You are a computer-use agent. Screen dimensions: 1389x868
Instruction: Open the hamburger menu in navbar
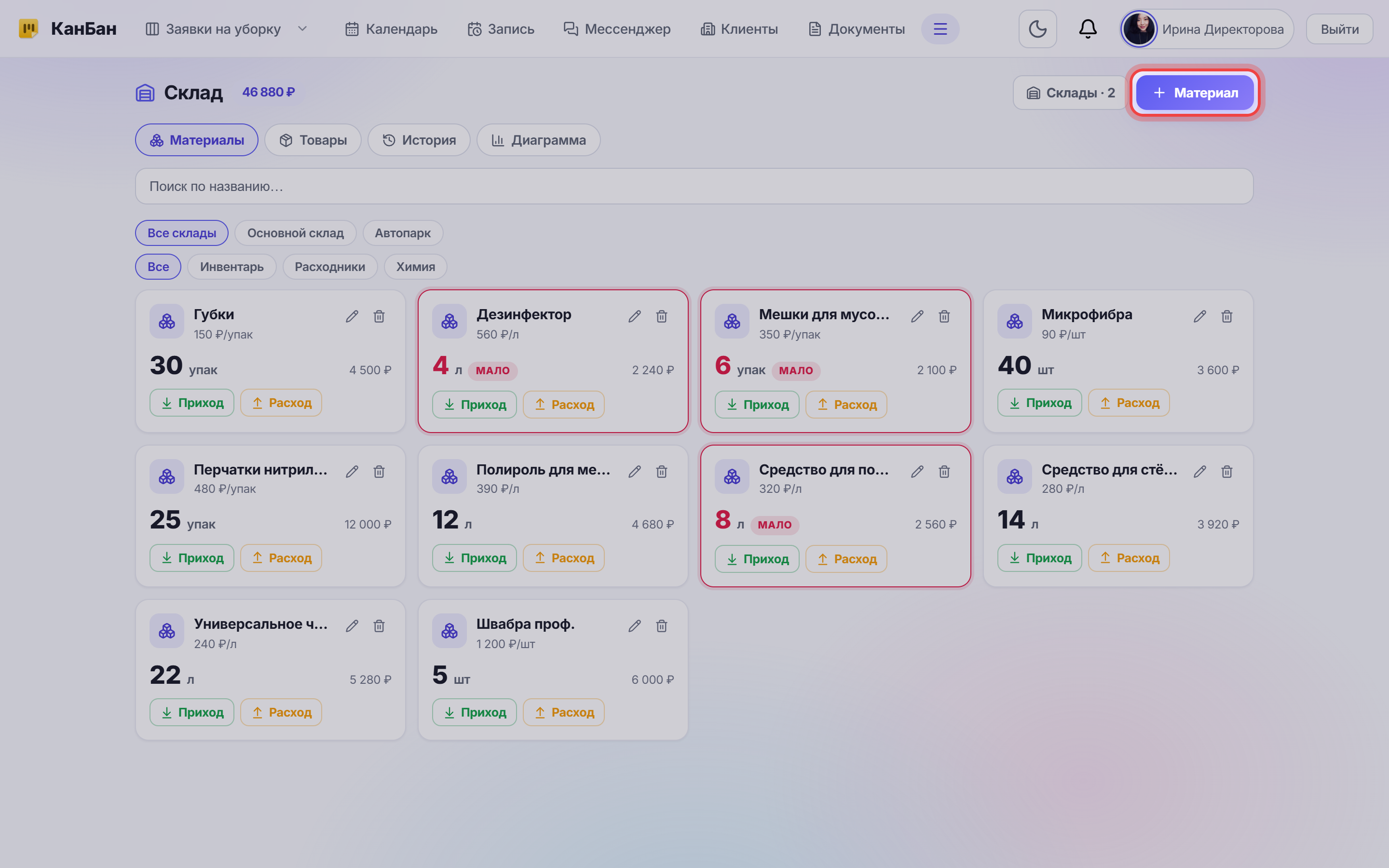pyautogui.click(x=940, y=29)
